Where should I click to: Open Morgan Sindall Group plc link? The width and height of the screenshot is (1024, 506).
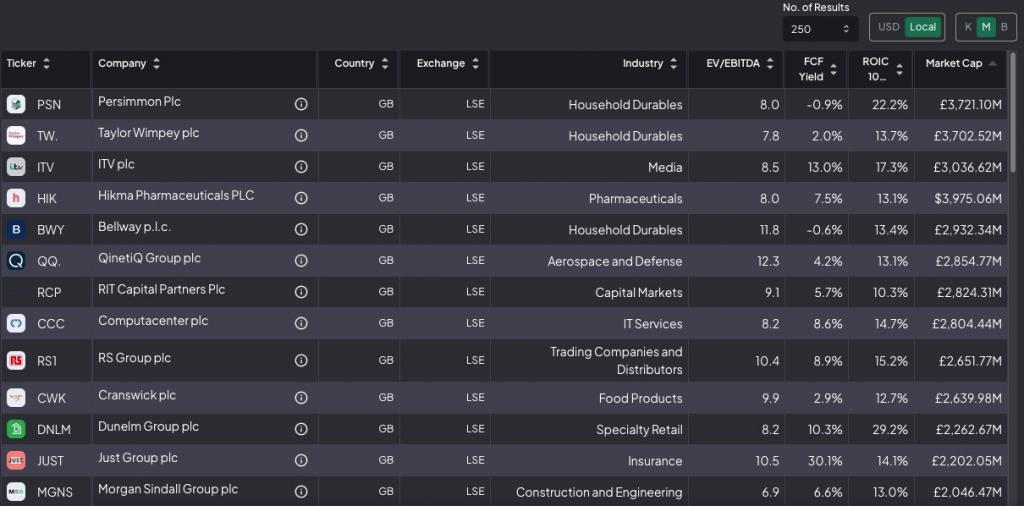click(168, 489)
